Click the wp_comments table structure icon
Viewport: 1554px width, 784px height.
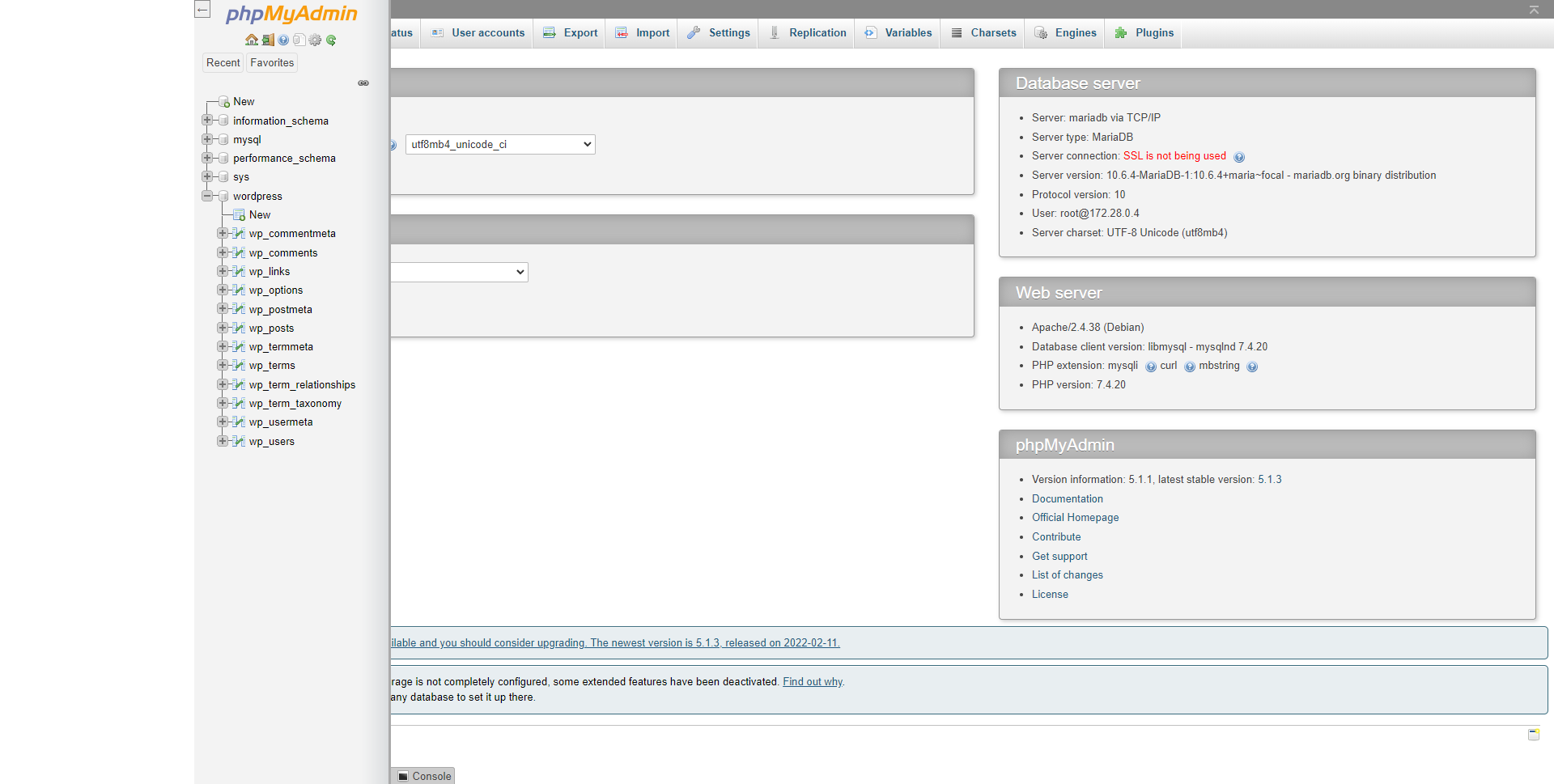tap(239, 252)
